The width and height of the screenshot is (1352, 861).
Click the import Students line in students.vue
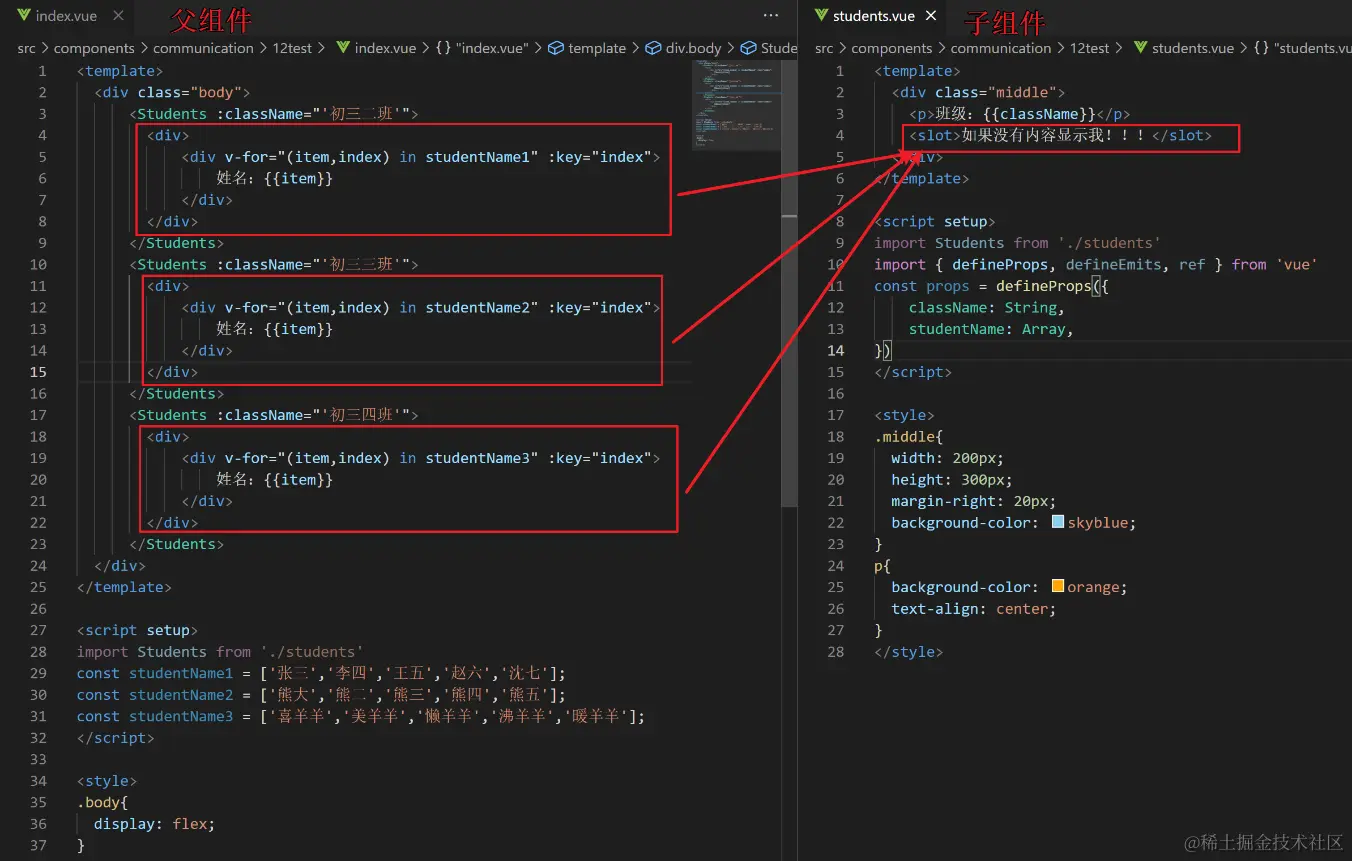(x=1017, y=243)
